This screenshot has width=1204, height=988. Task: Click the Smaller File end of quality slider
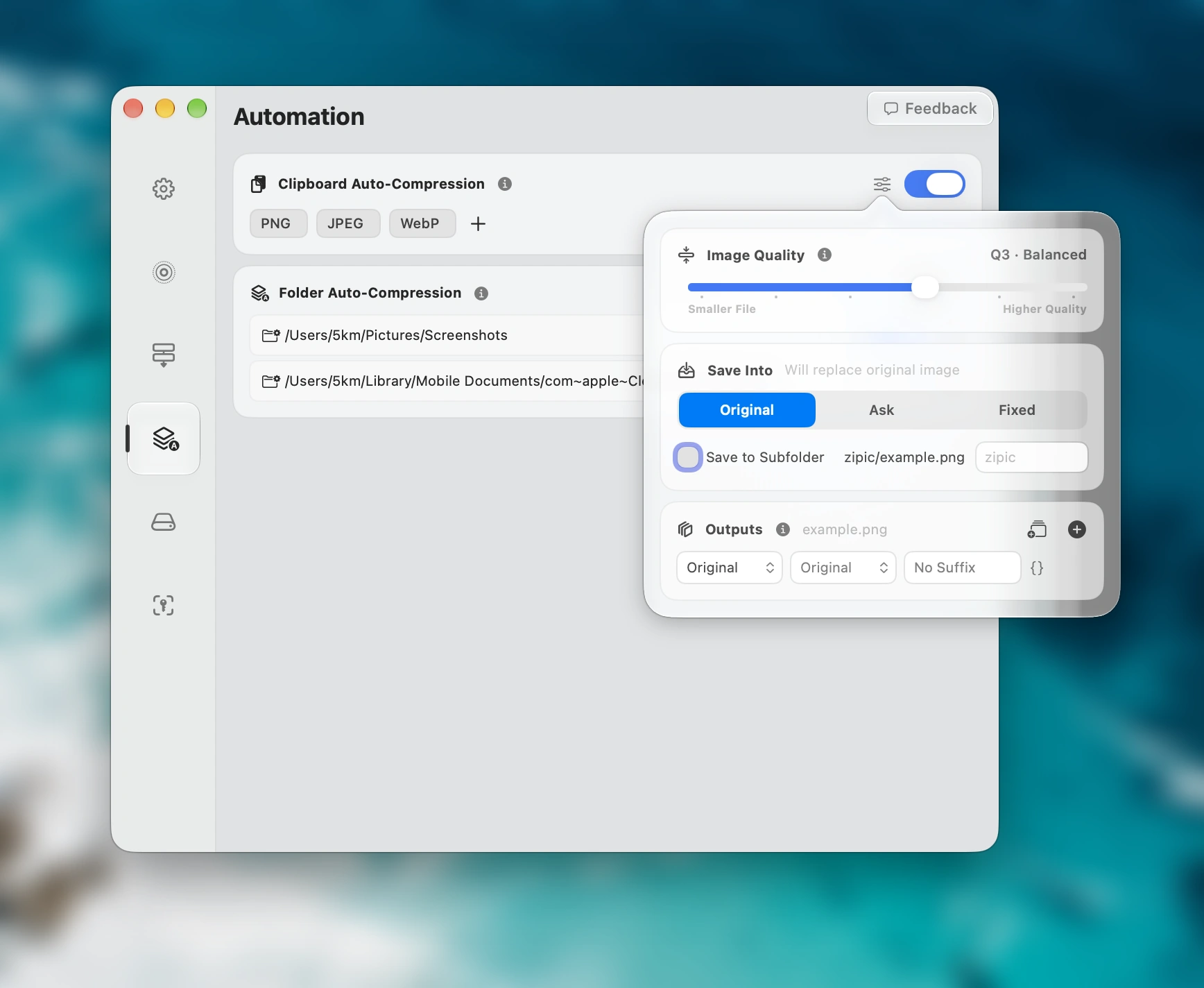[x=721, y=309]
